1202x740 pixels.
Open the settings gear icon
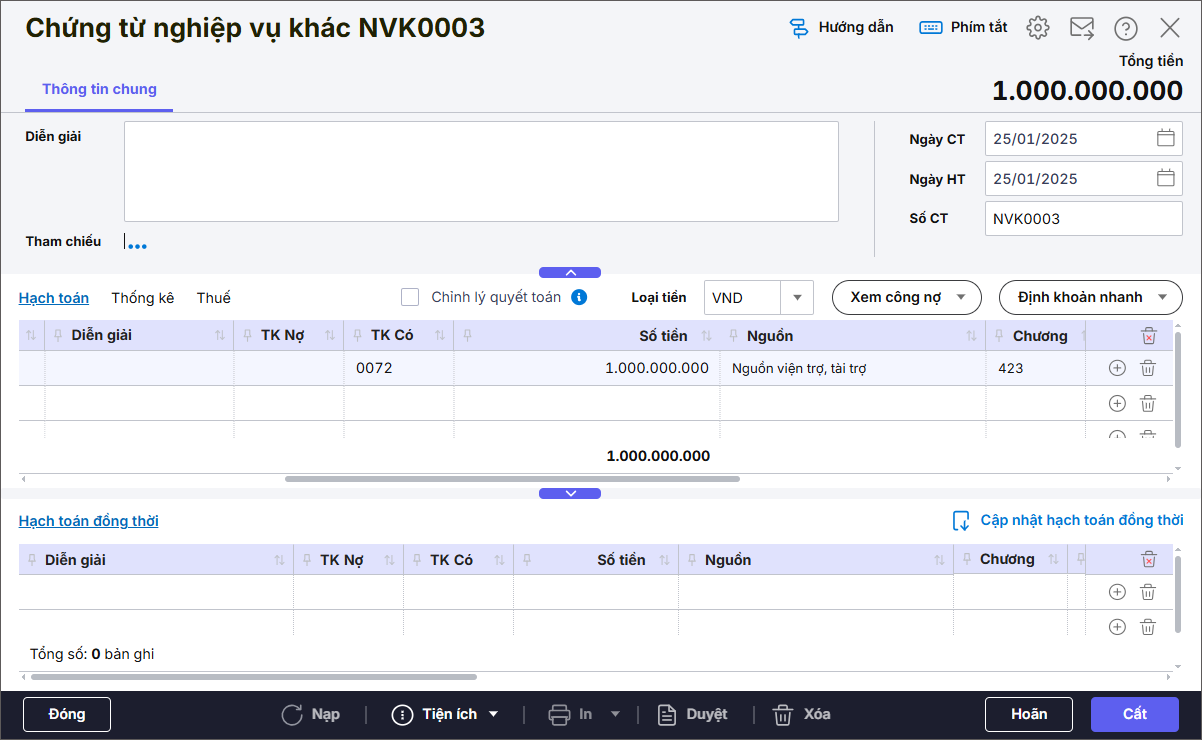[1038, 28]
